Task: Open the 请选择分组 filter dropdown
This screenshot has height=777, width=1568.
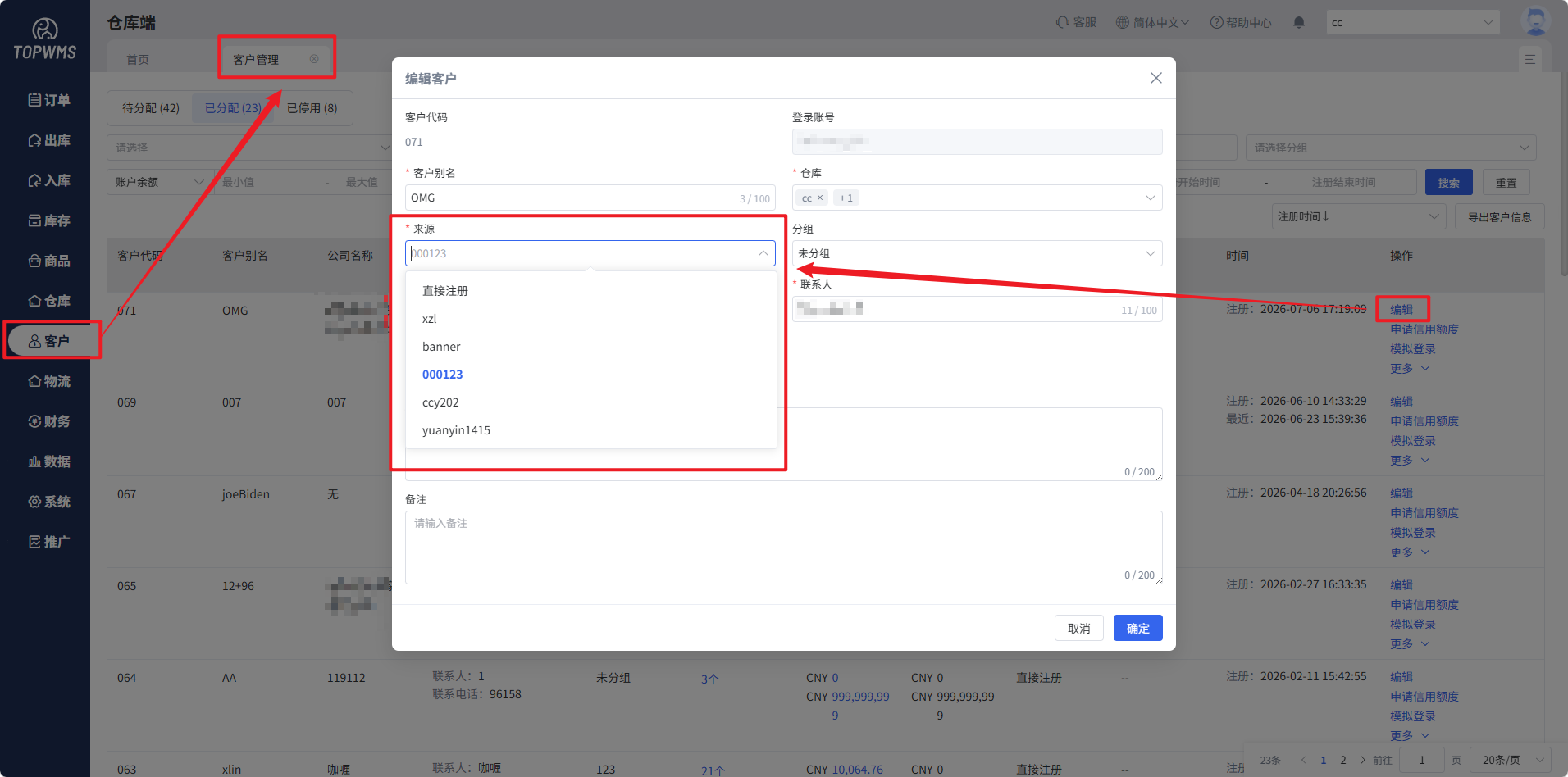Action: tap(1391, 148)
